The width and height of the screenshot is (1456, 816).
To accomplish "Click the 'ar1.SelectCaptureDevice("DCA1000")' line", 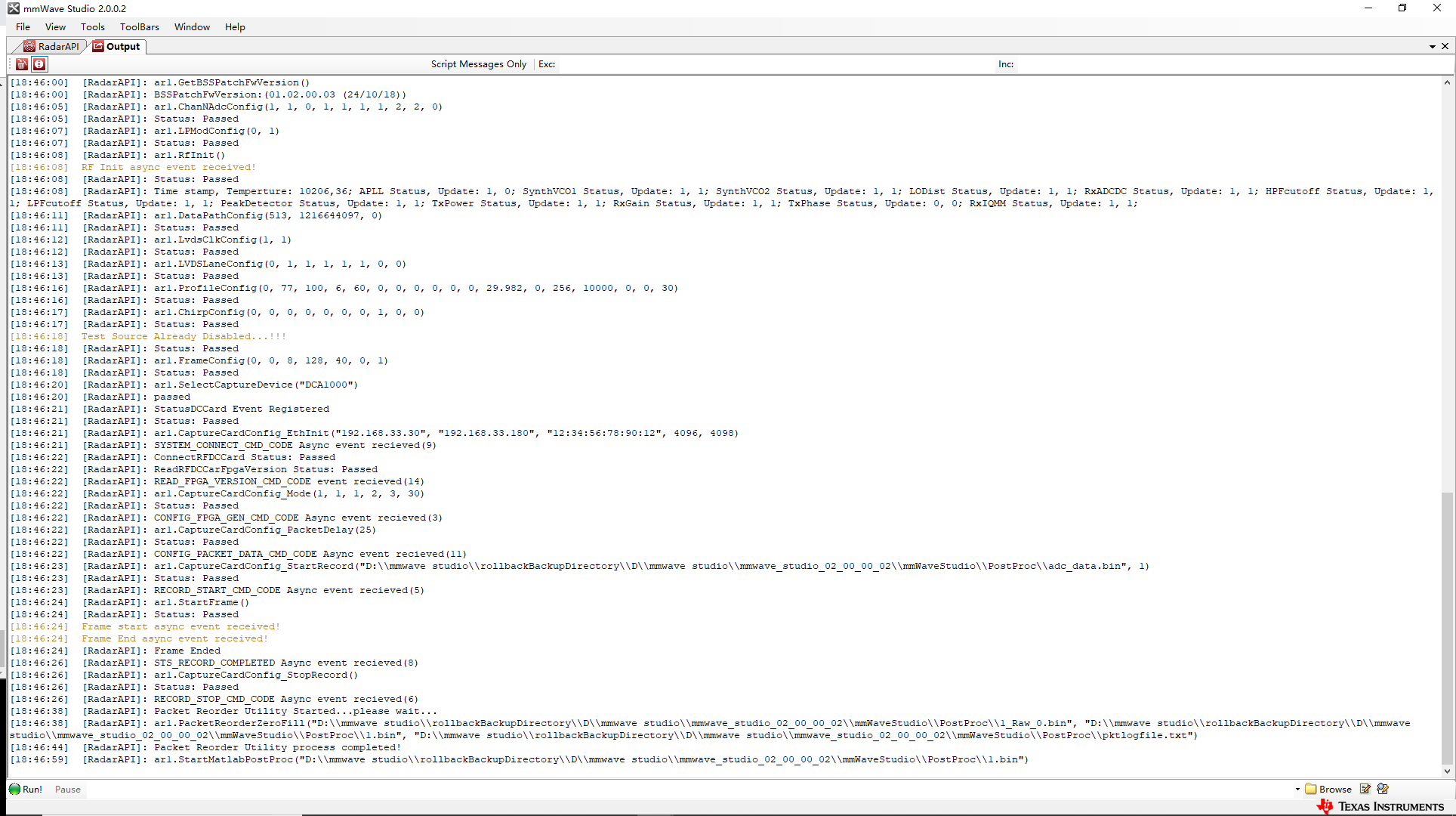I will coord(256,385).
